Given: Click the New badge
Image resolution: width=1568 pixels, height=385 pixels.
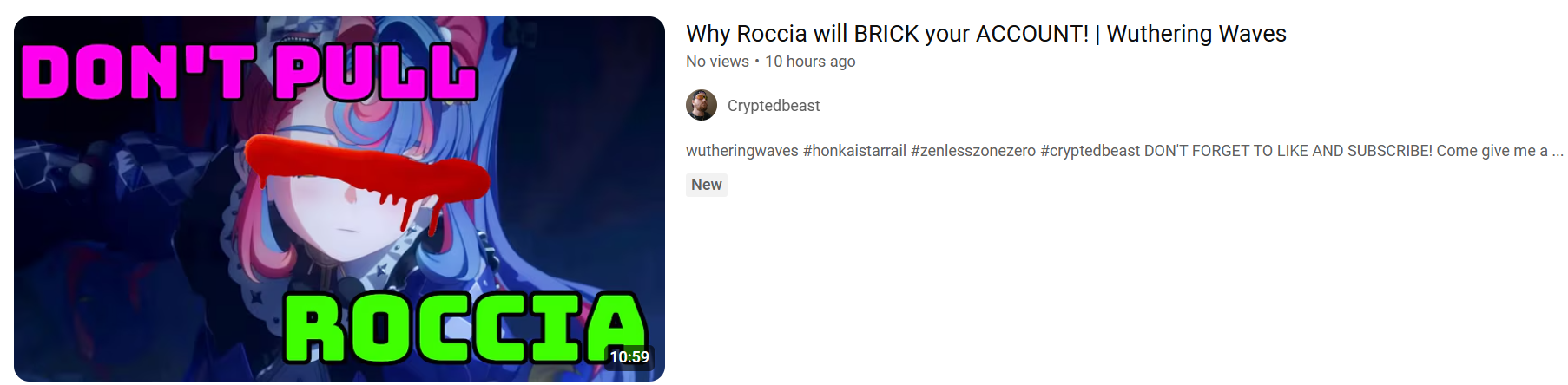Looking at the screenshot, I should [x=707, y=185].
